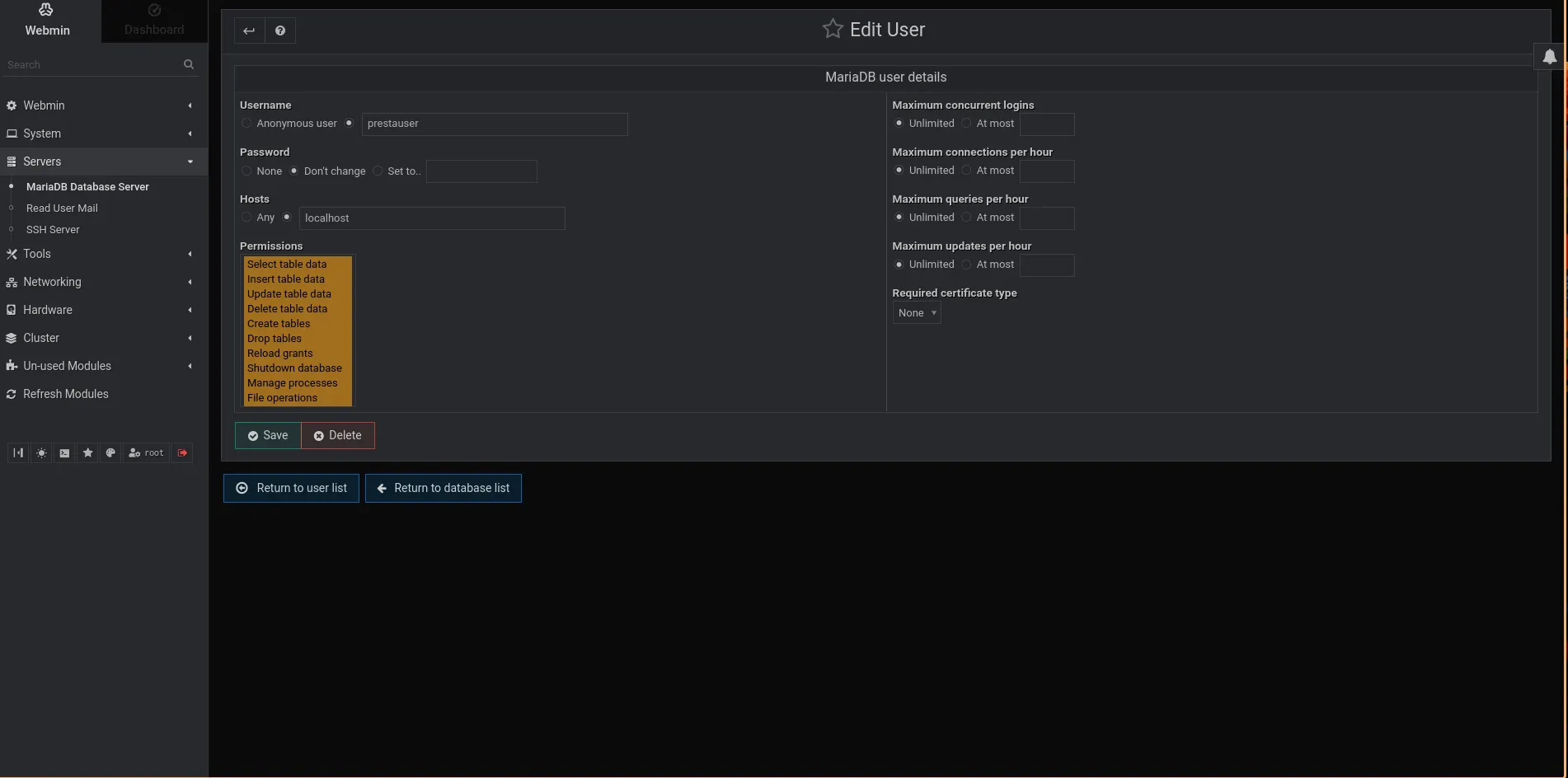Select Unlimited for Maximum queries per hour
This screenshot has height=778, width=1568.
(899, 218)
